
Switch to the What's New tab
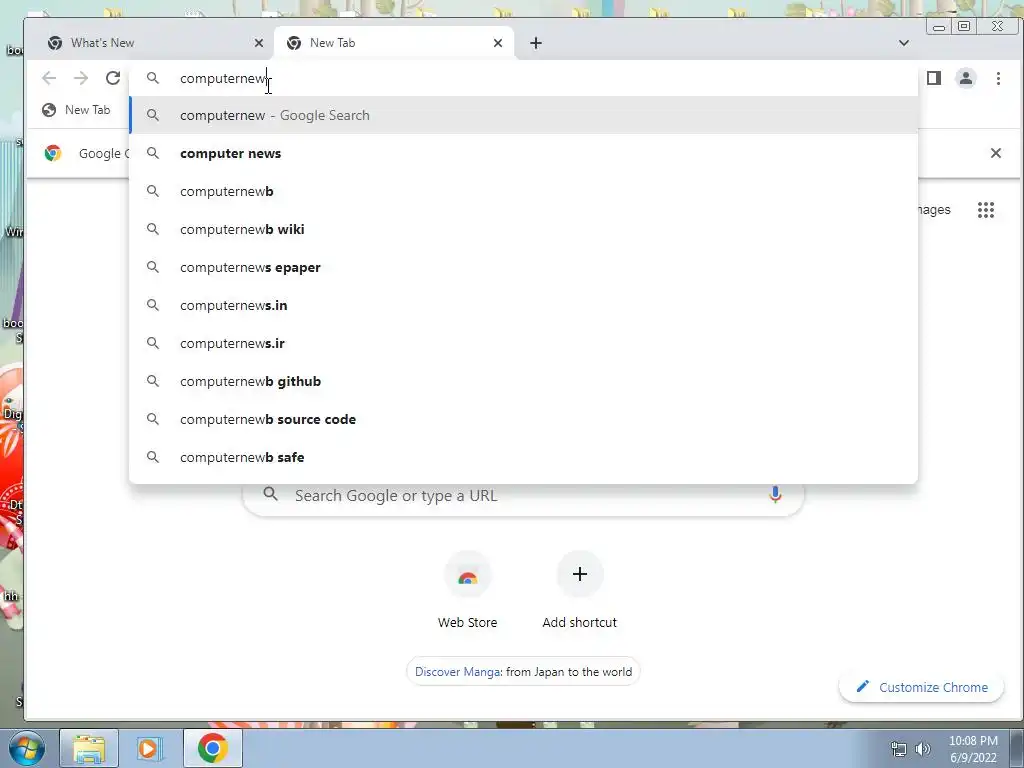click(x=150, y=43)
